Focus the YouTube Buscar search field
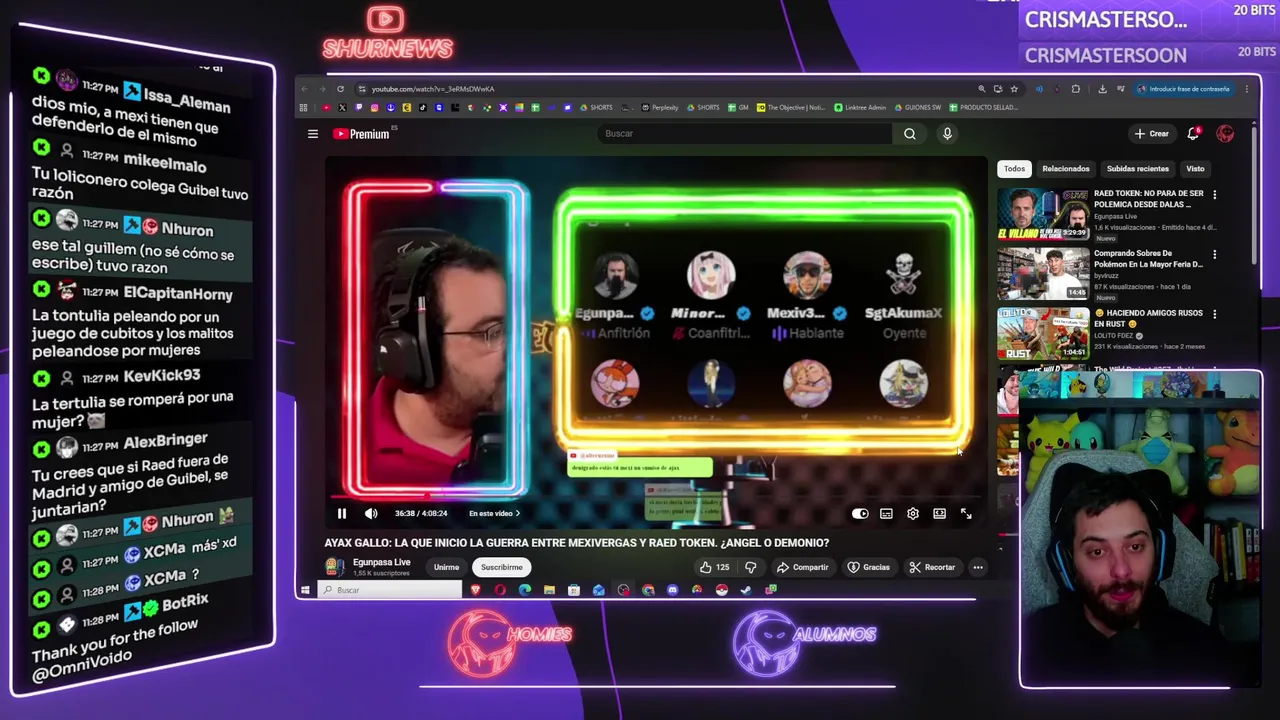Viewport: 1280px width, 720px height. 744,134
